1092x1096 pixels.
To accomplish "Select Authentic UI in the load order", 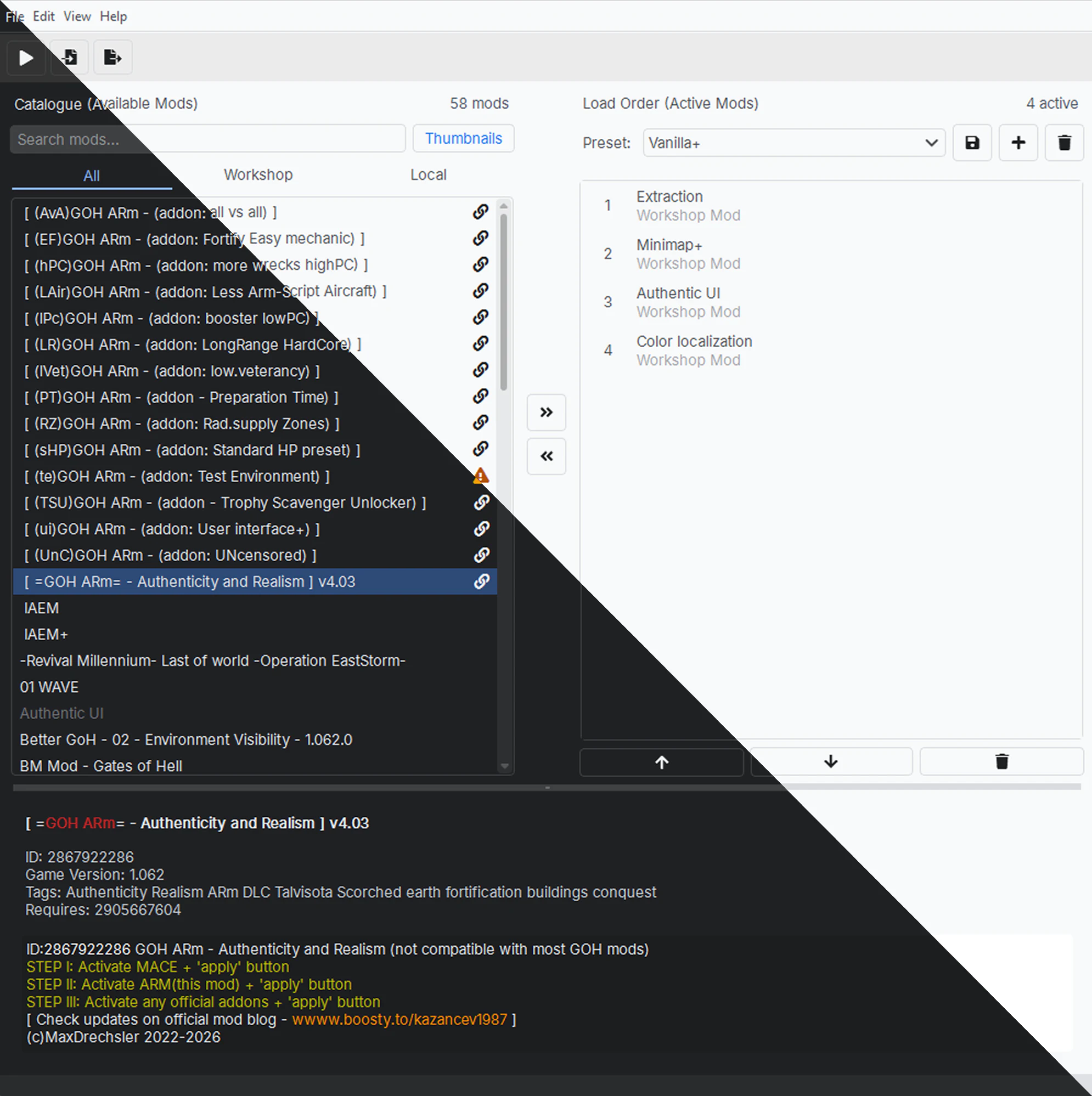I will pyautogui.click(x=831, y=302).
